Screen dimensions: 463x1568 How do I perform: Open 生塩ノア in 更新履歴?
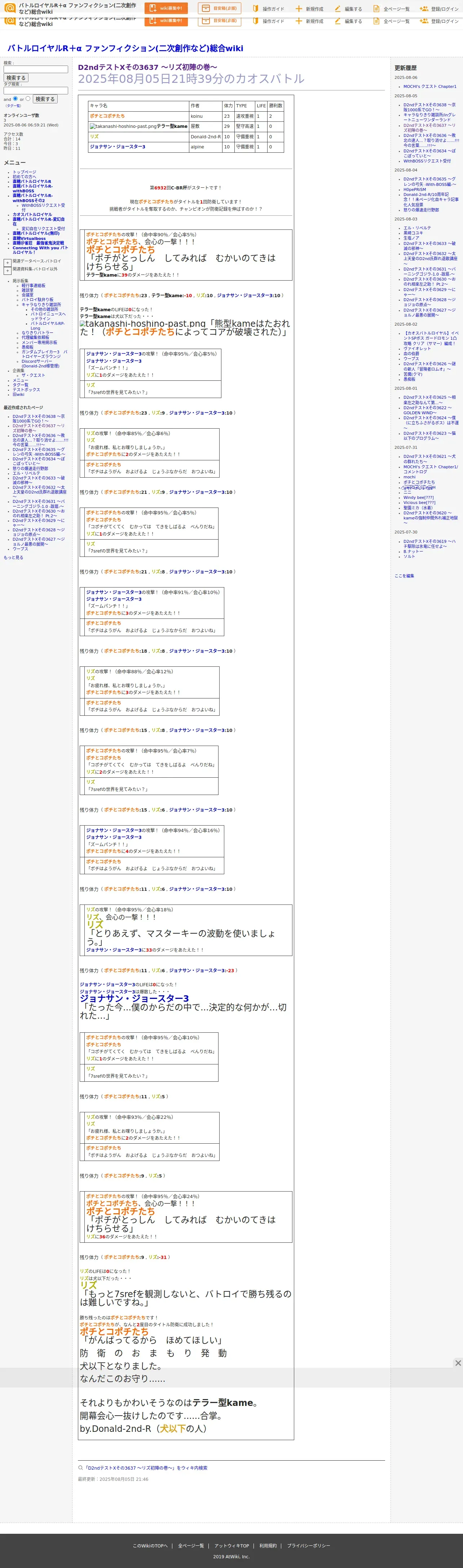coord(411,238)
